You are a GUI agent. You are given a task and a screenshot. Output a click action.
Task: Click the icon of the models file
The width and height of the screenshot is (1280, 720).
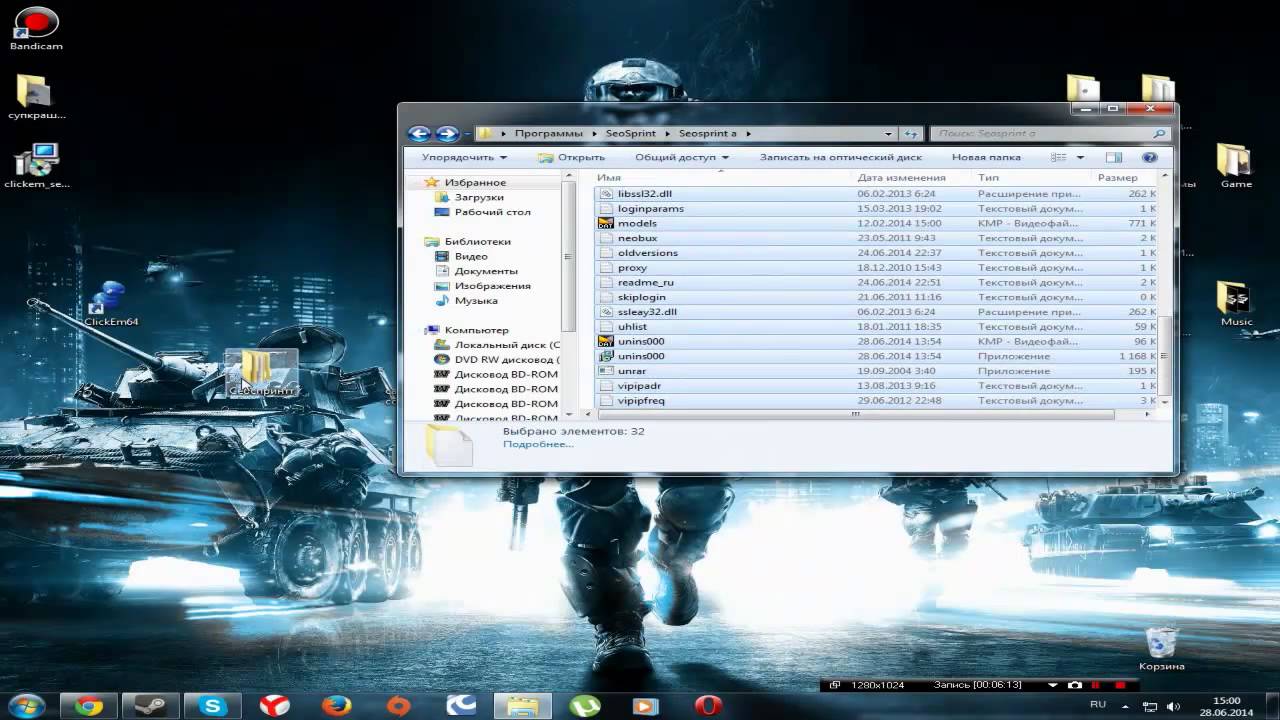(605, 223)
